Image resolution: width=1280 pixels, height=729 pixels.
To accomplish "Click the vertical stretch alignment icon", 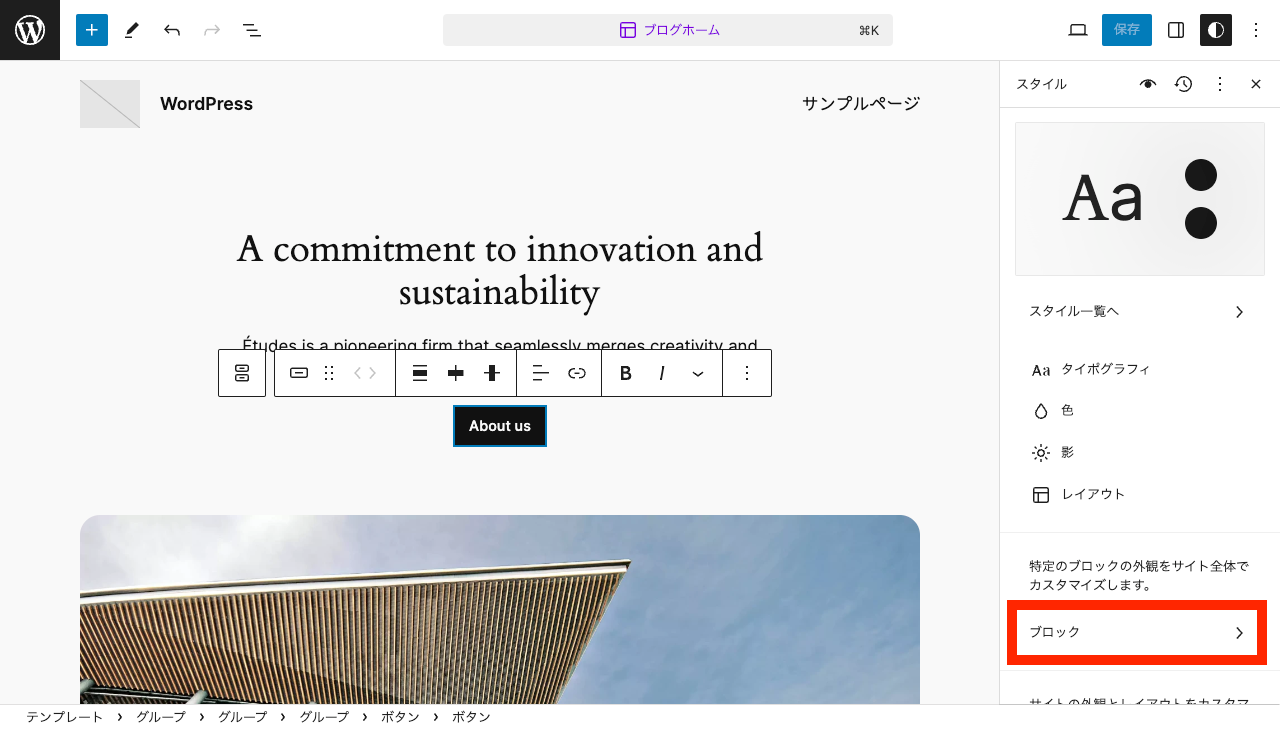I will (x=492, y=373).
